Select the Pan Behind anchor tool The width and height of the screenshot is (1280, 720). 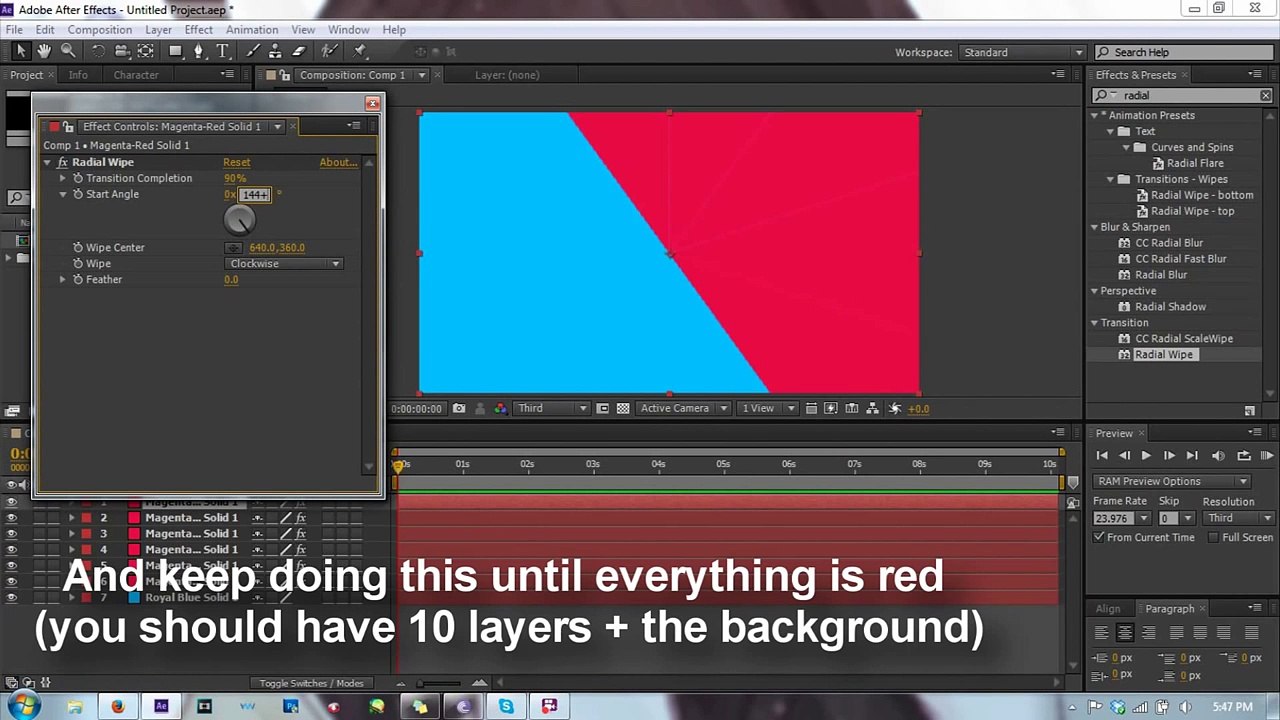[x=146, y=52]
